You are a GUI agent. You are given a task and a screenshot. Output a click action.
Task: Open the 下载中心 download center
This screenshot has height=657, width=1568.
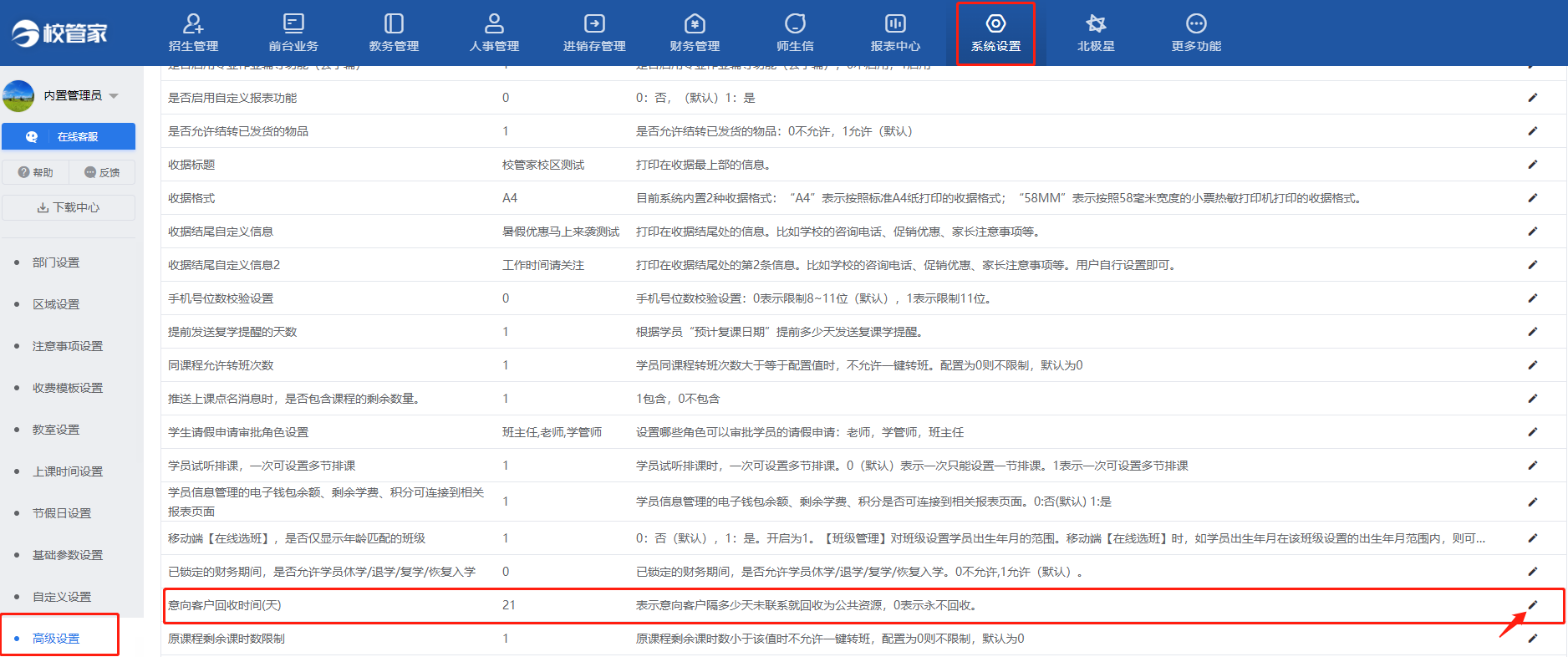(69, 207)
